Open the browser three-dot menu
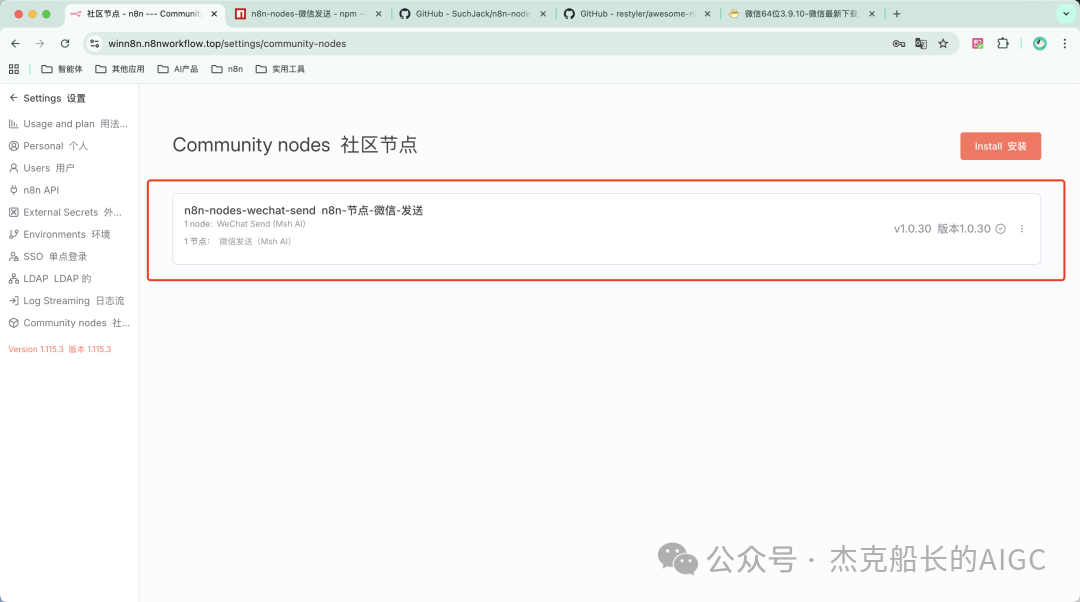The image size is (1080, 602). [x=1065, y=43]
